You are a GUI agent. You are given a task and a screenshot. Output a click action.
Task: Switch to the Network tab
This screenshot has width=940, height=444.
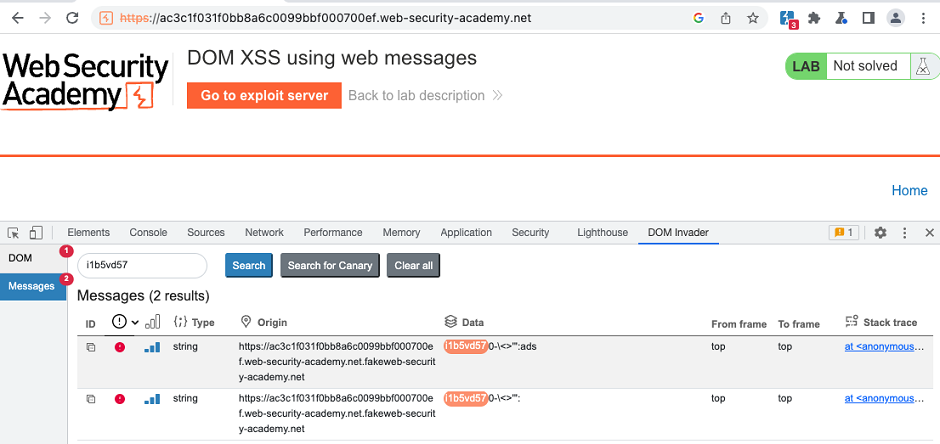(x=264, y=232)
